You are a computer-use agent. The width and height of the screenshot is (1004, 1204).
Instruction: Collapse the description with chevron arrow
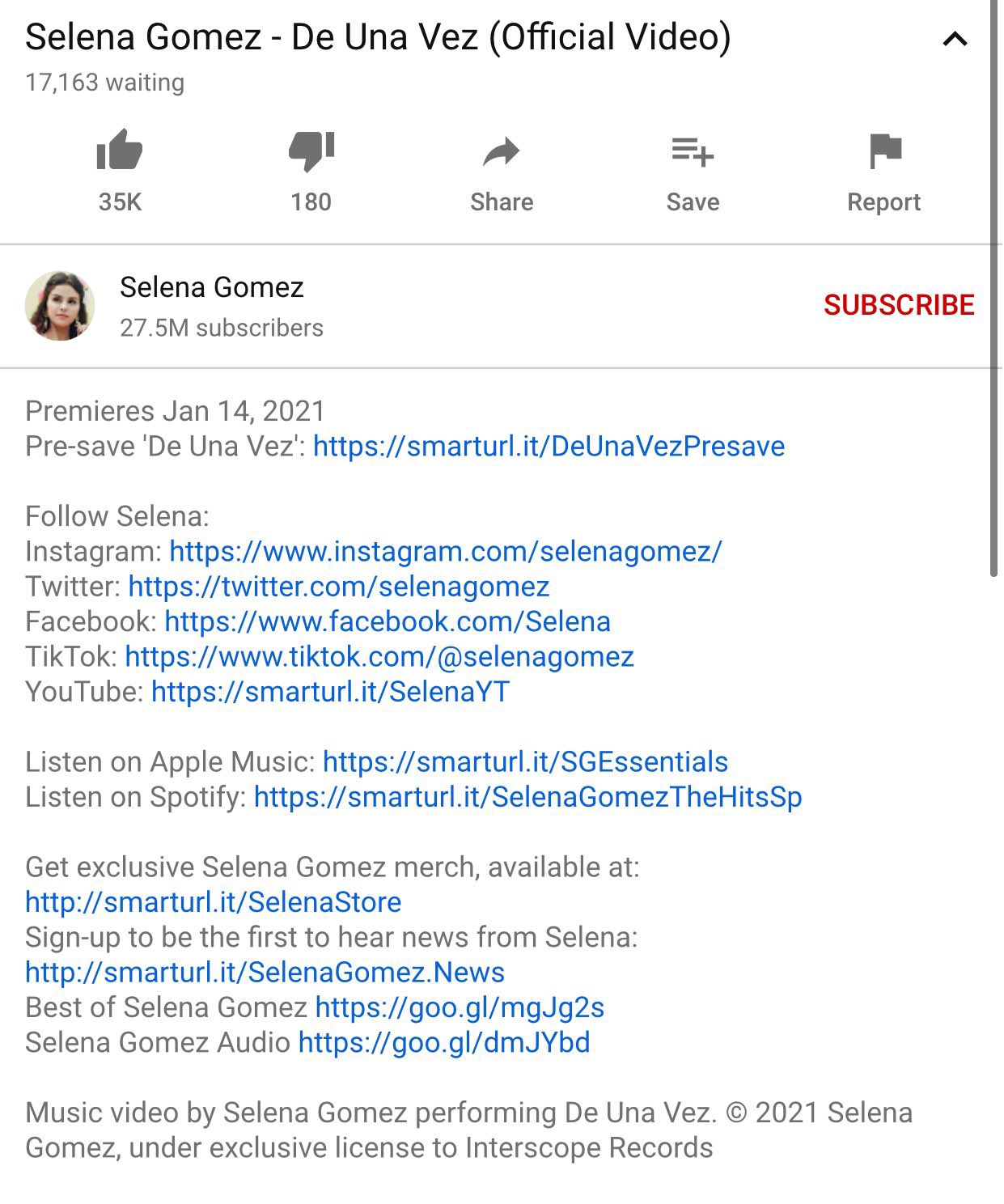955,39
